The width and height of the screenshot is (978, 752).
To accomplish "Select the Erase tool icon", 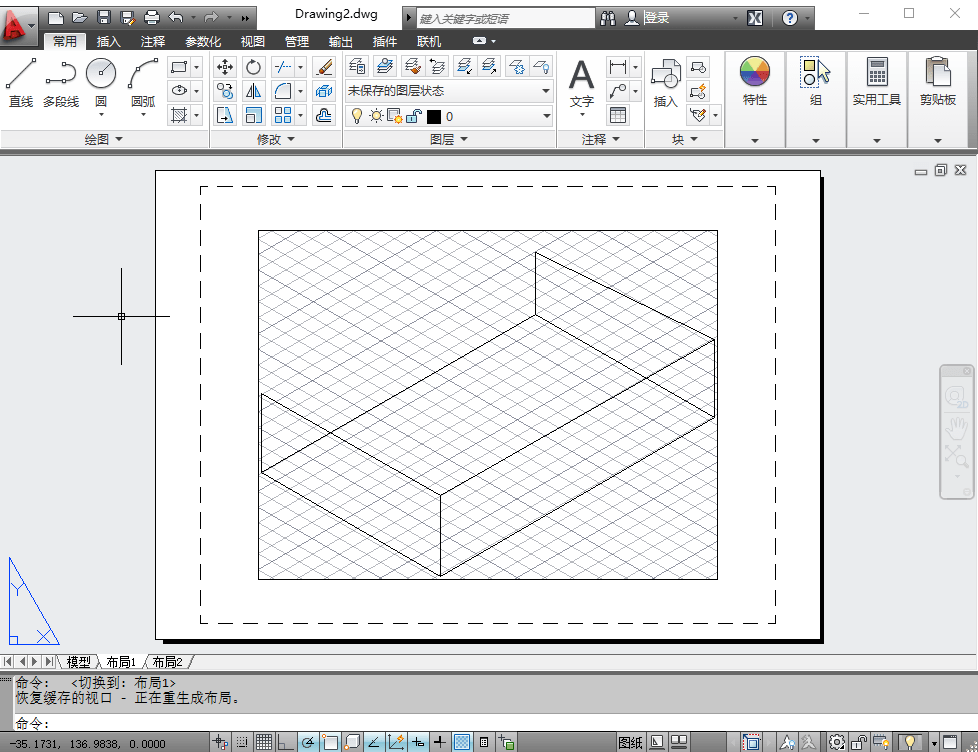I will pyautogui.click(x=324, y=67).
